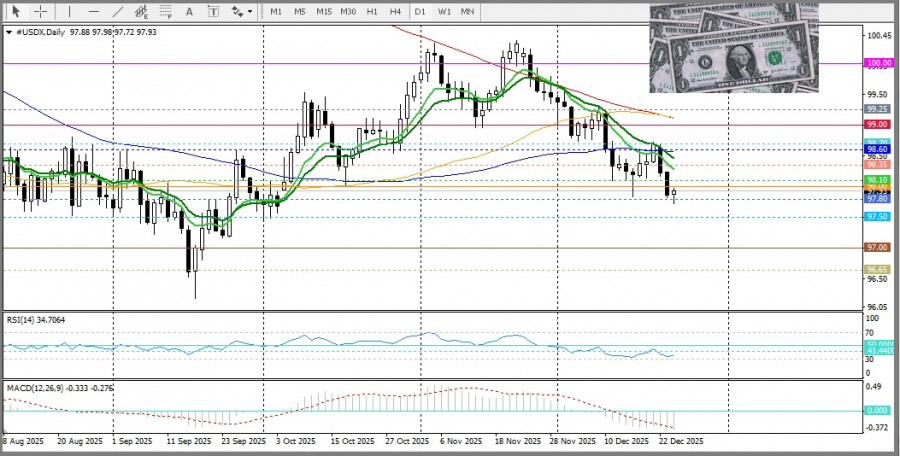
Task: Enable the H4 timeframe
Action: 396,11
